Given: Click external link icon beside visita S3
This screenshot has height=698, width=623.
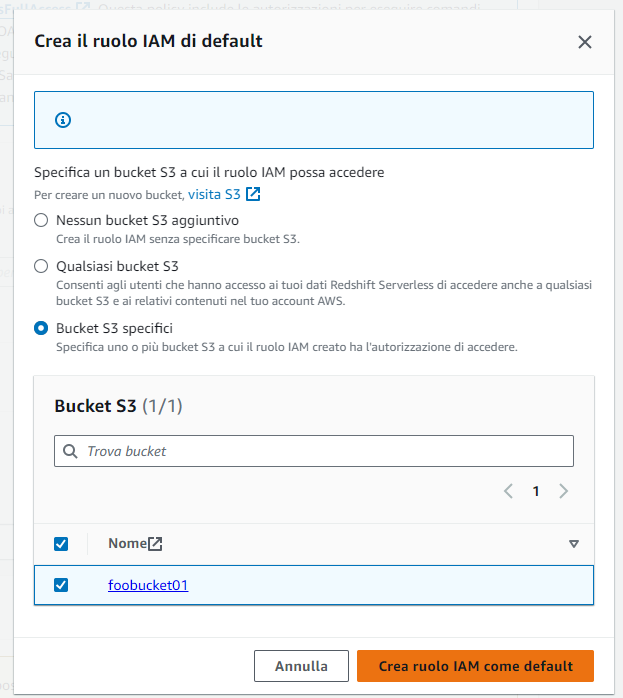Looking at the screenshot, I should (x=253, y=194).
